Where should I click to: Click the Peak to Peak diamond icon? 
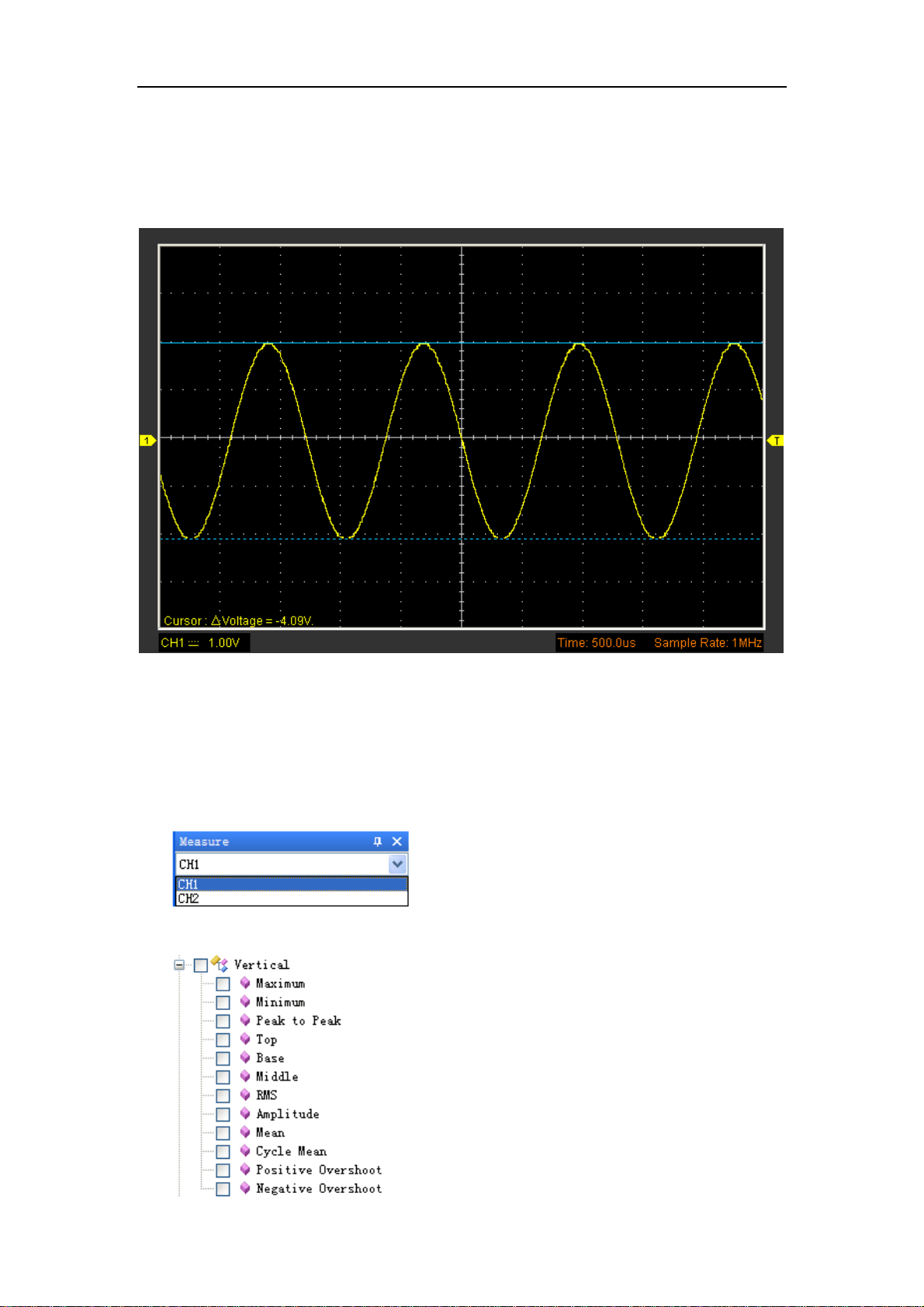point(245,1020)
